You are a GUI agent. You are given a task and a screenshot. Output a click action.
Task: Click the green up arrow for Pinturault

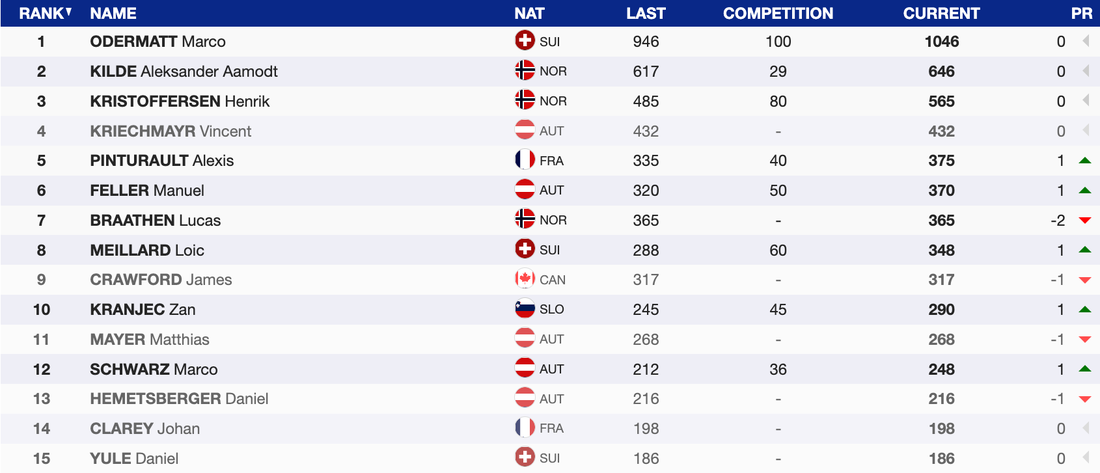click(1084, 160)
